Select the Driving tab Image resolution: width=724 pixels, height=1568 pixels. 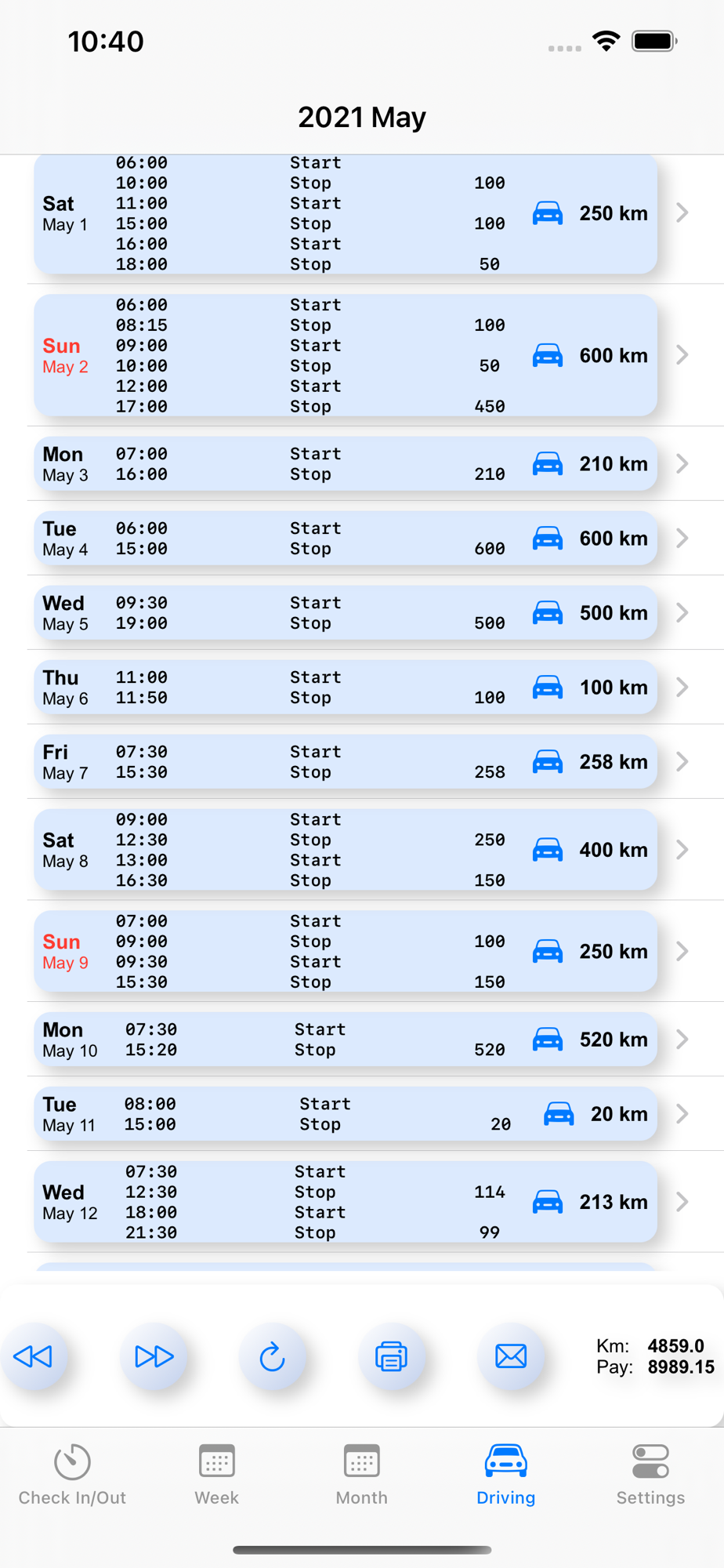(506, 1475)
